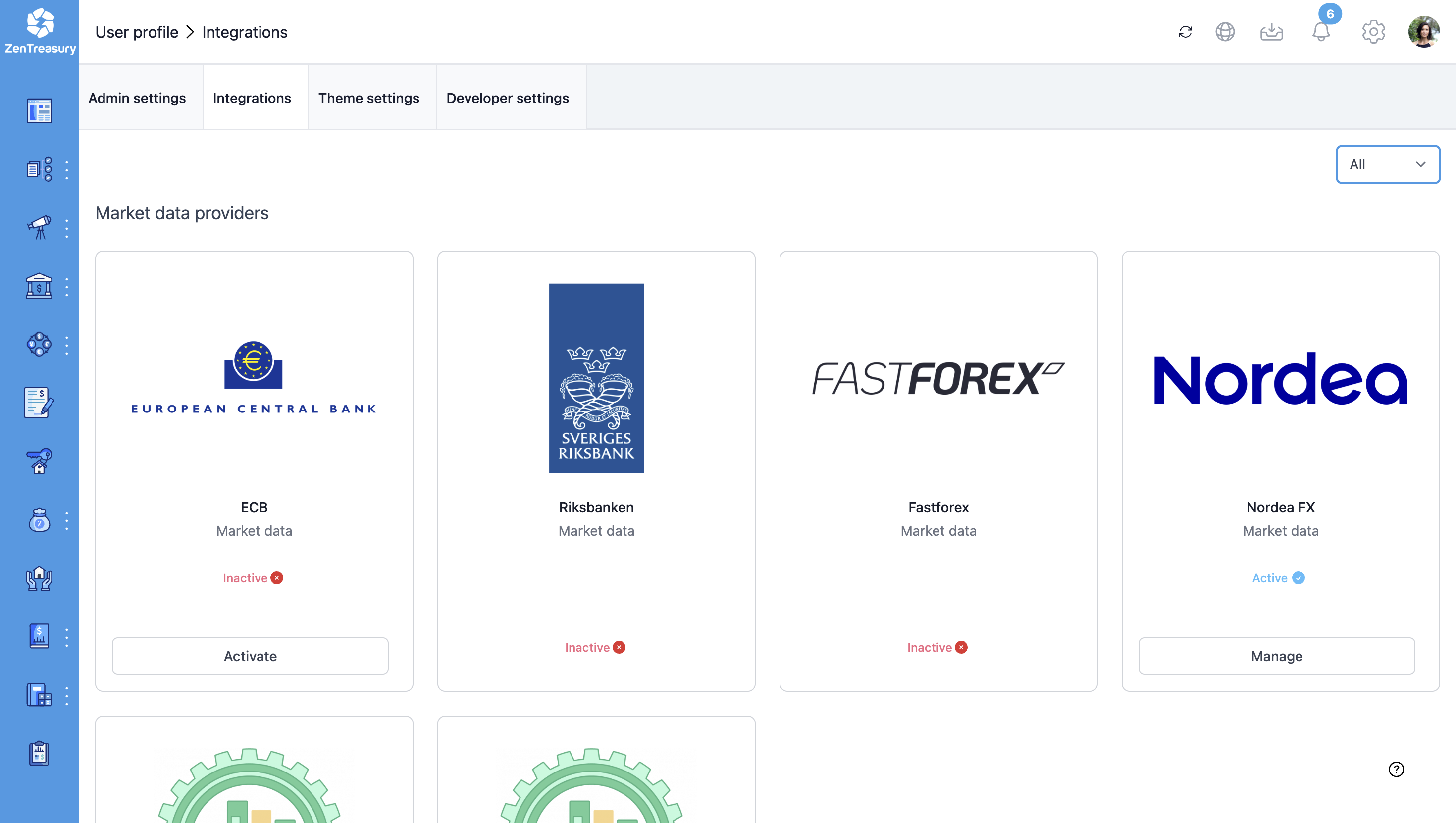
Task: Open the All filter dropdown
Action: (x=1387, y=164)
